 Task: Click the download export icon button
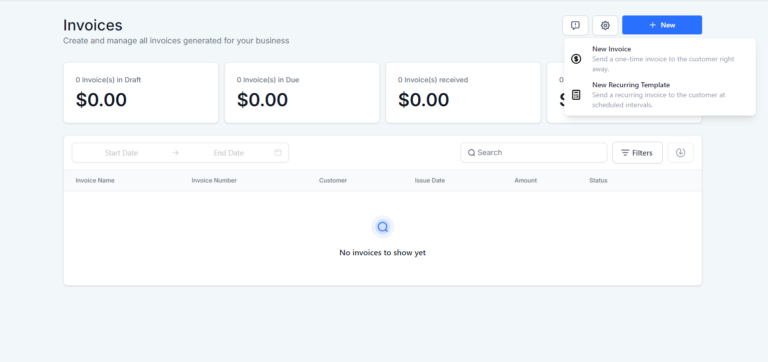(680, 153)
